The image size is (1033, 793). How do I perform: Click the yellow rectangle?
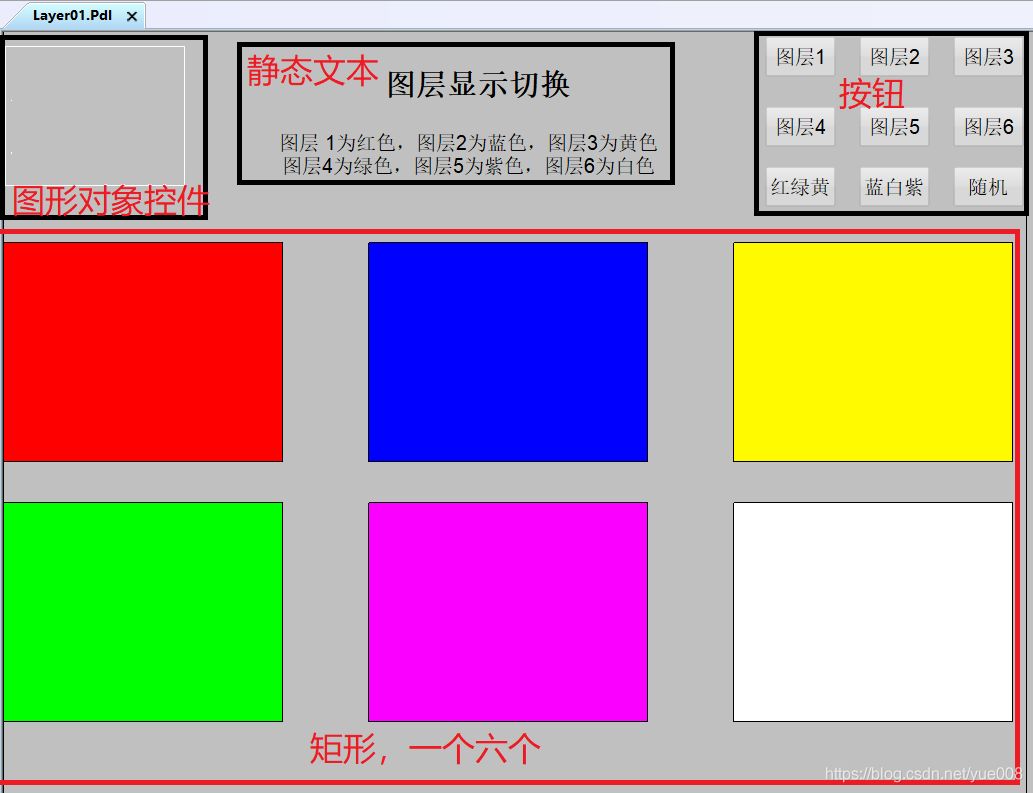tap(872, 352)
